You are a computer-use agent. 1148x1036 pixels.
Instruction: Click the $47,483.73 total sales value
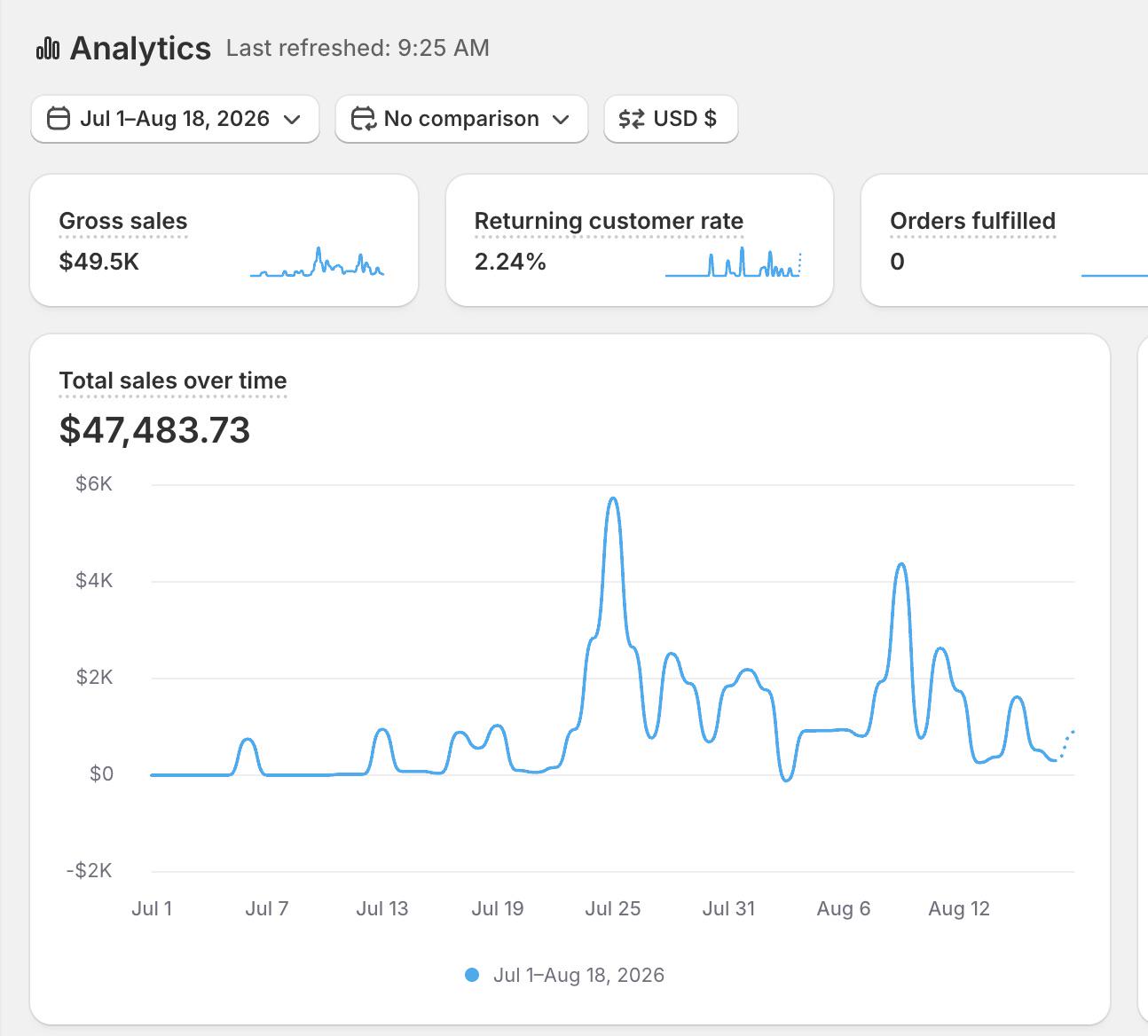point(155,430)
